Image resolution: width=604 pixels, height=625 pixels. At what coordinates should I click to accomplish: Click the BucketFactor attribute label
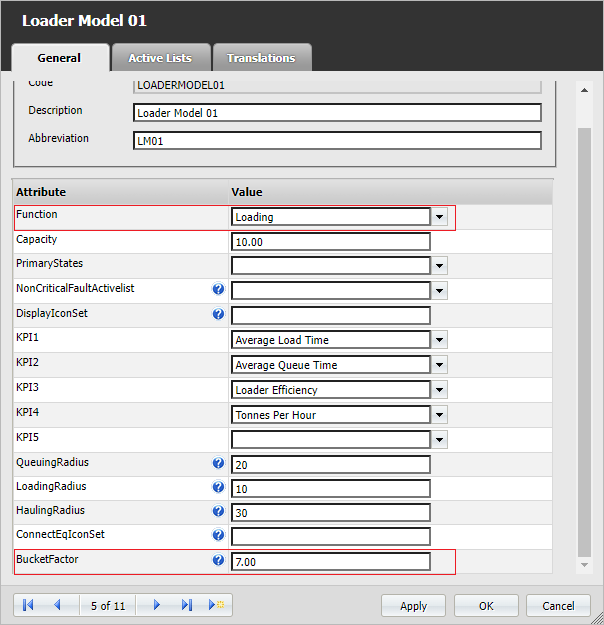tap(47, 559)
